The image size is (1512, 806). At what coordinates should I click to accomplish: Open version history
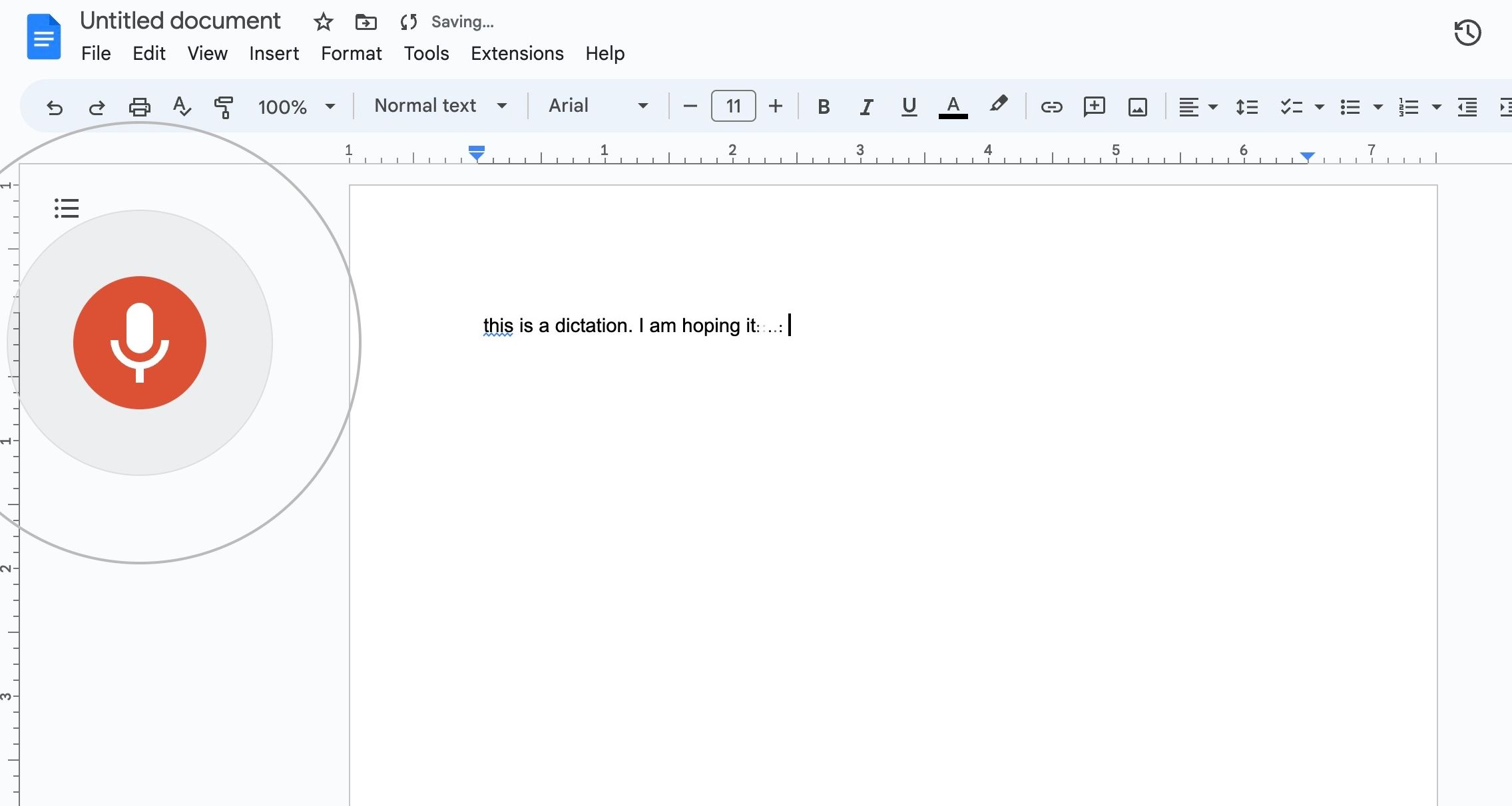pos(1467,32)
